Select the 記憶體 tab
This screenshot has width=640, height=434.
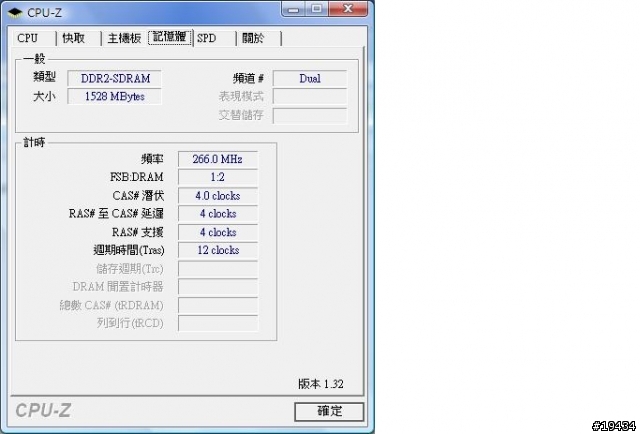point(170,37)
